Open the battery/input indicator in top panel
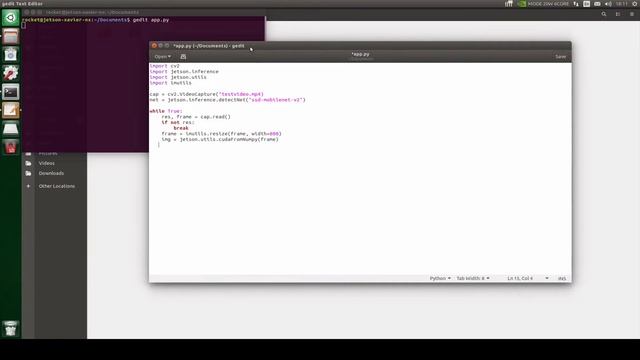The width and height of the screenshot is (640, 360). click(x=597, y=4)
